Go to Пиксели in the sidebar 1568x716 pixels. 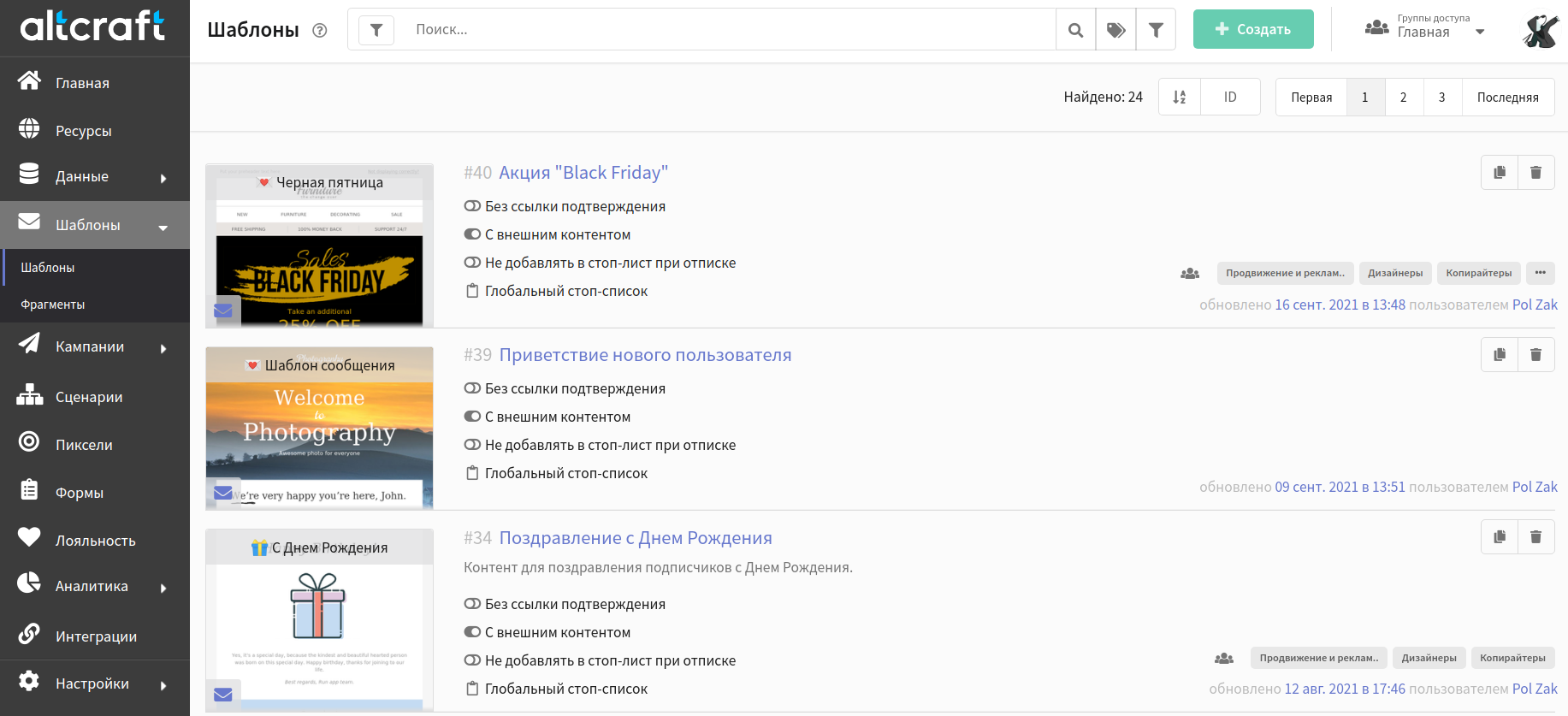coord(84,445)
